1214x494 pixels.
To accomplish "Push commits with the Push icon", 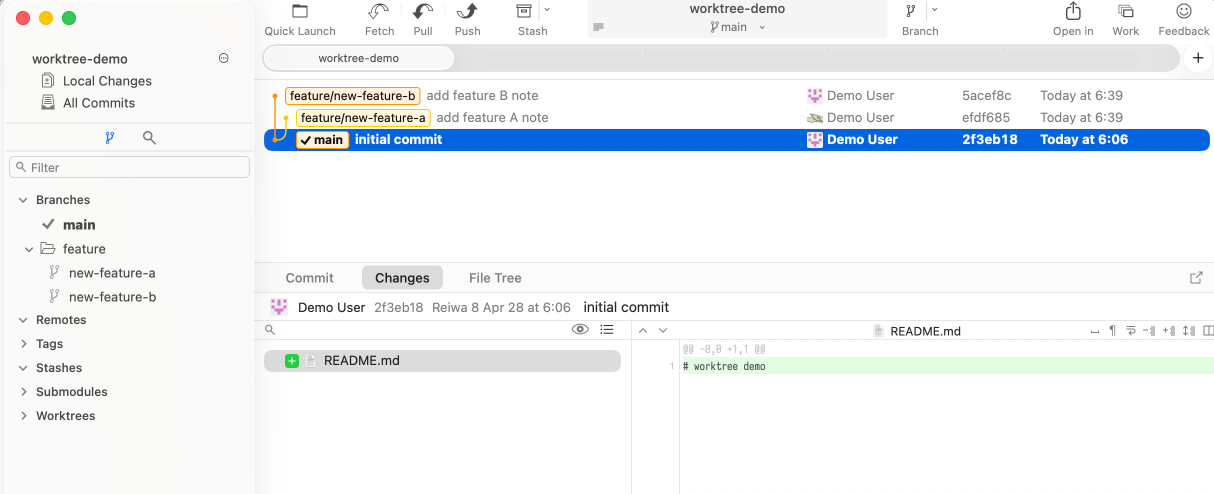I will [467, 11].
